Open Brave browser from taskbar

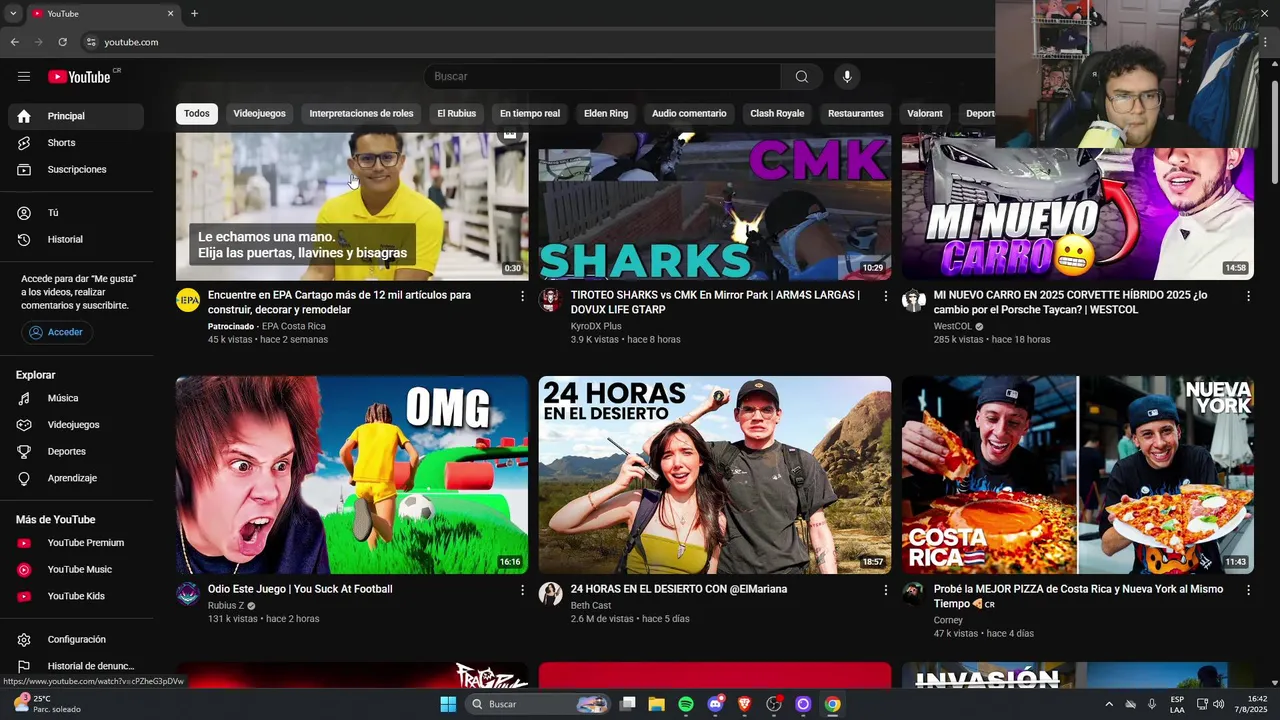[x=744, y=704]
